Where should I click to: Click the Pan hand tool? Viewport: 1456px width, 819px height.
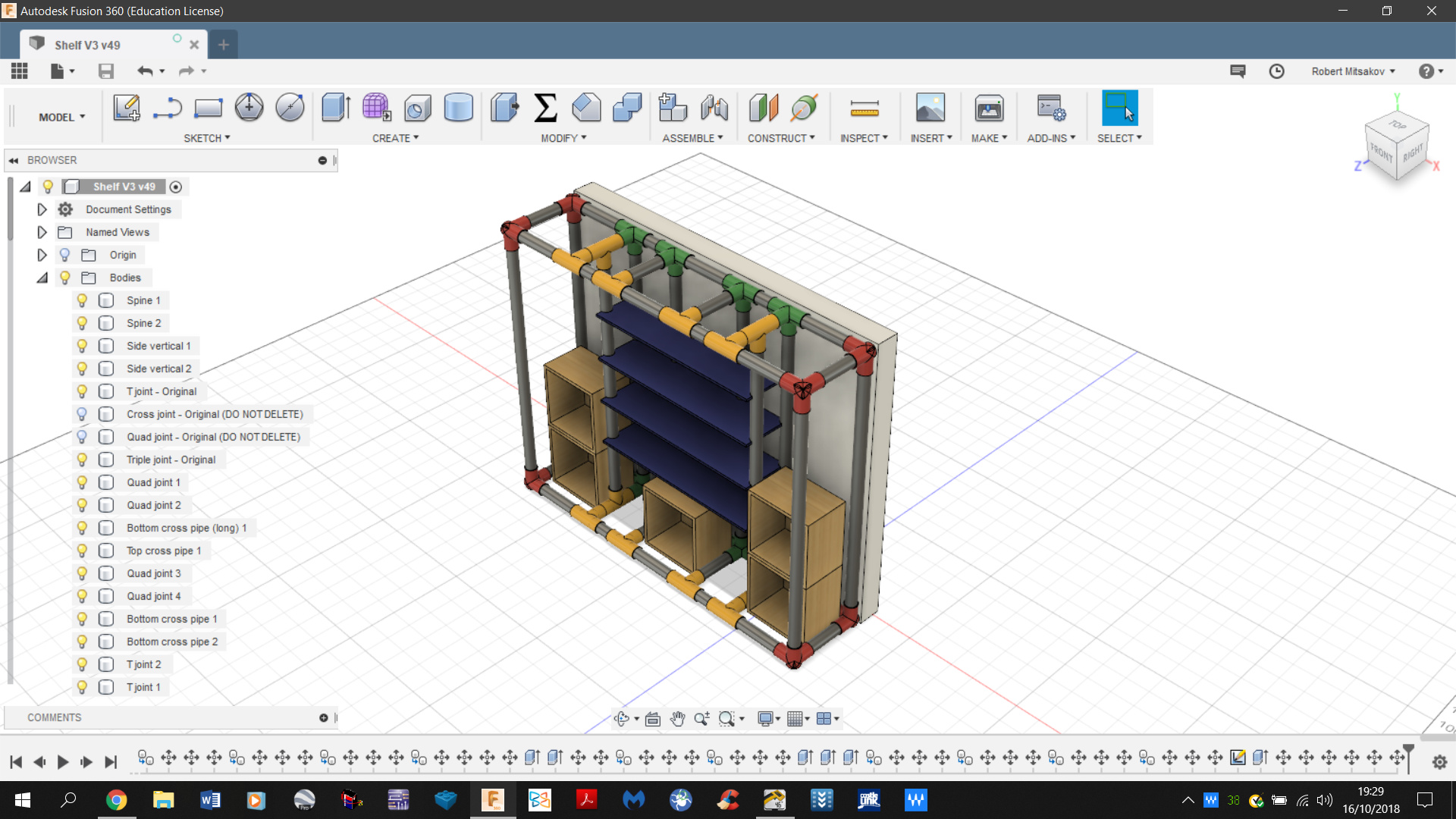point(677,718)
